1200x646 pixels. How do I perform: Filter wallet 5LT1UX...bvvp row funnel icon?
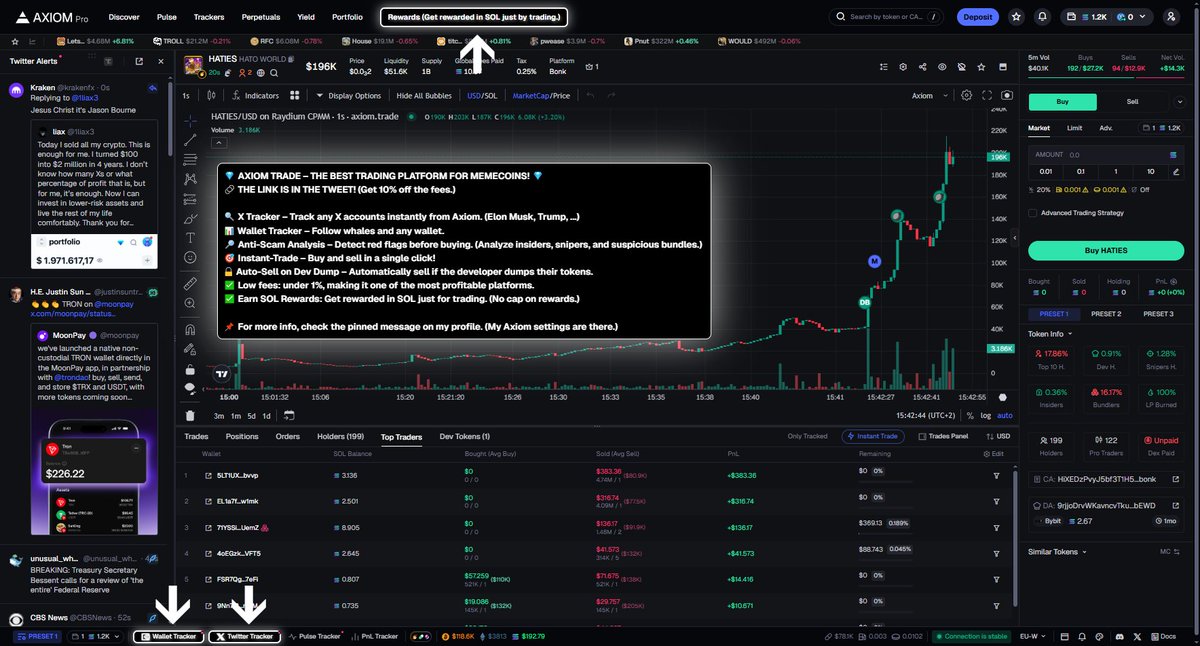(x=996, y=475)
